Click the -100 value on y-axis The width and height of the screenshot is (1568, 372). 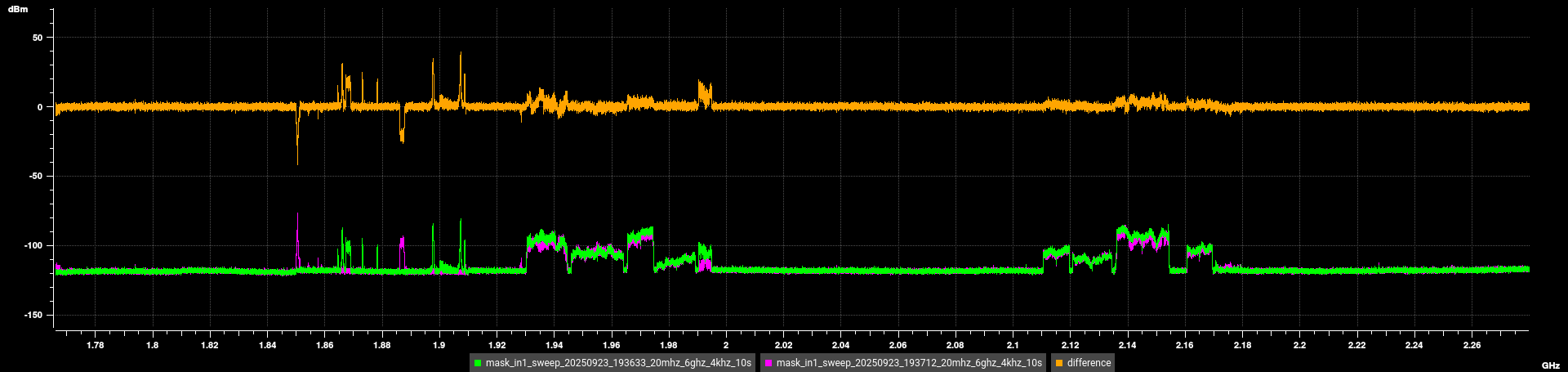[33, 245]
